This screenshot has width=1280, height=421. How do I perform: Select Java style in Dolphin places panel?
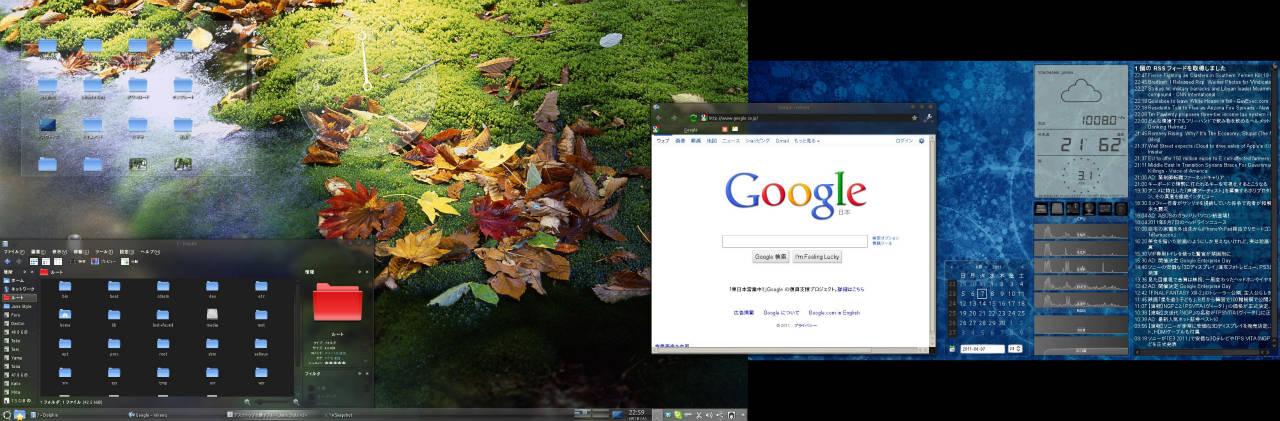tap(18, 306)
